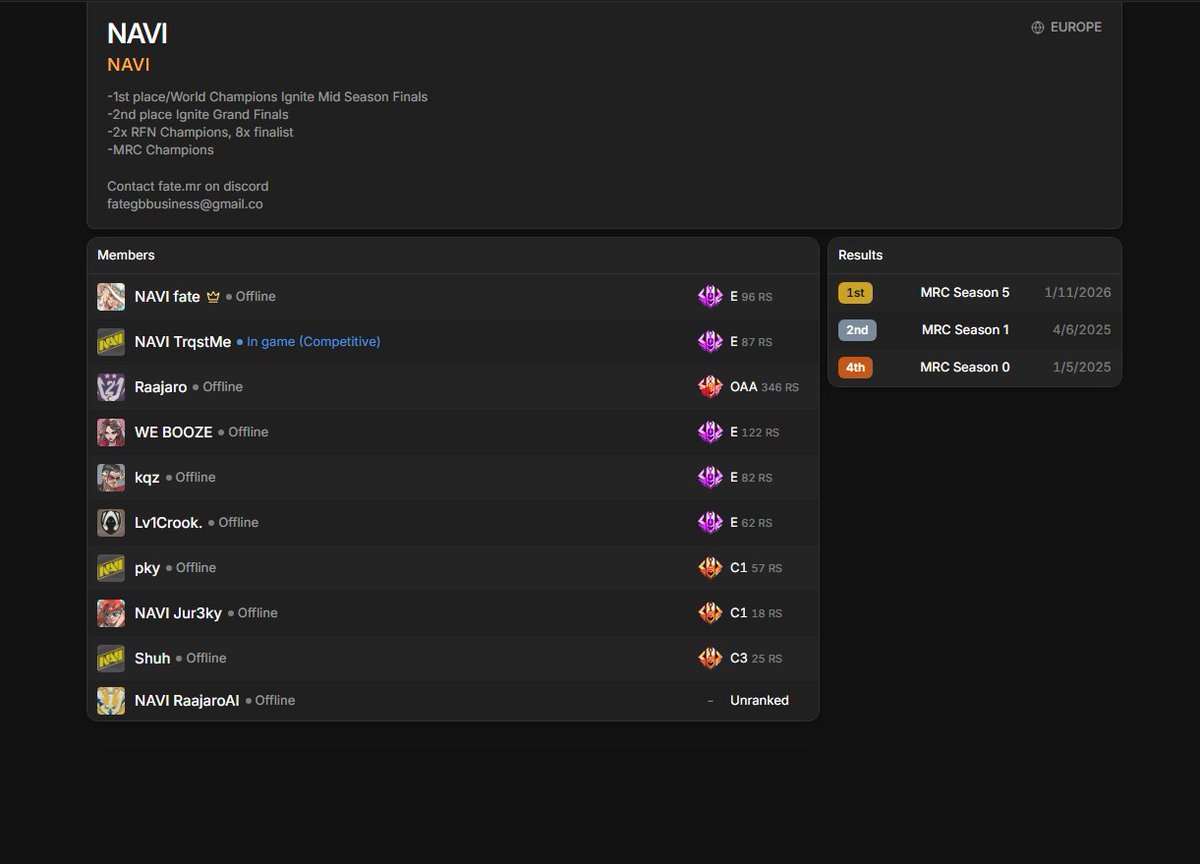This screenshot has width=1200, height=864.
Task: Click Raajaro's red OAA rank badge
Action: pyautogui.click(x=710, y=387)
